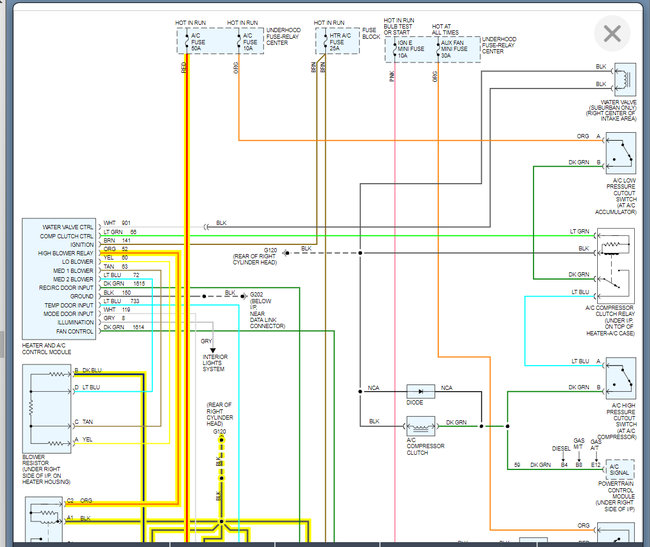The image size is (650, 547).
Task: Click the 'IGNITION' pin label
Action: coord(82,245)
